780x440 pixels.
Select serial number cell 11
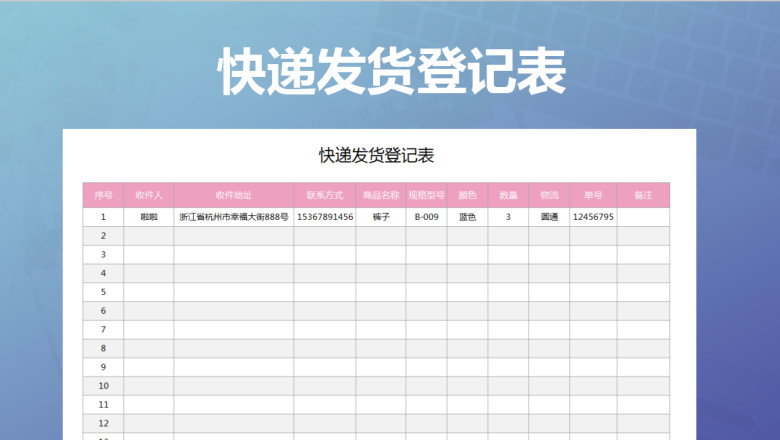point(103,405)
